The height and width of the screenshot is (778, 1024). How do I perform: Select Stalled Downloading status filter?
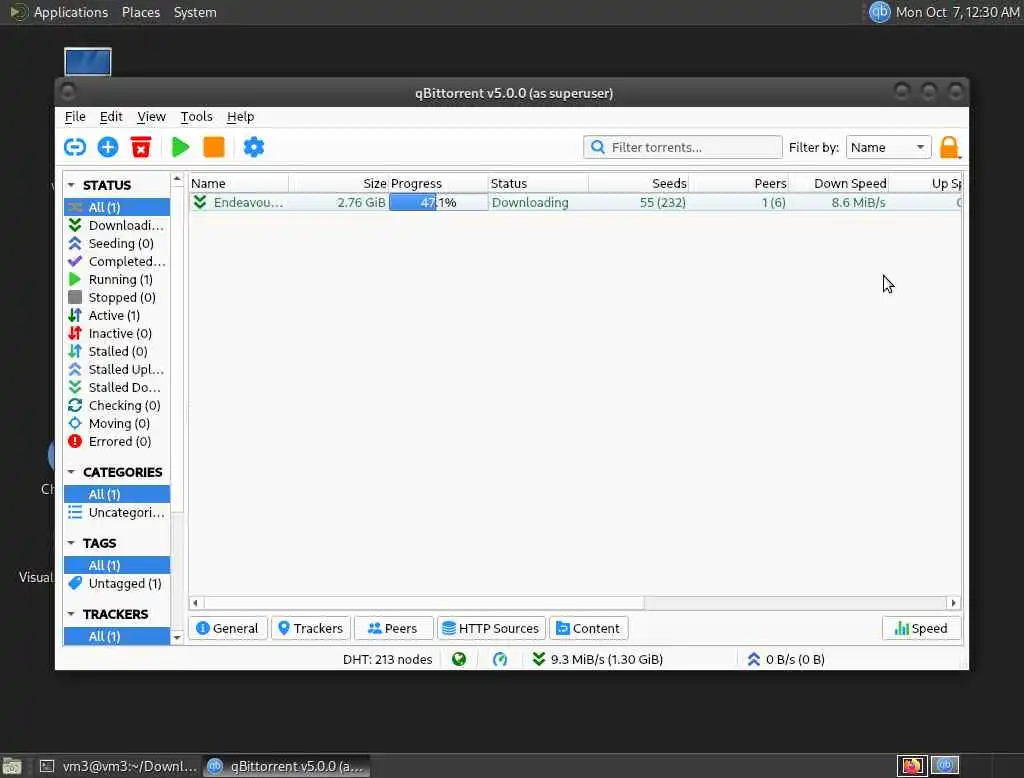117,387
